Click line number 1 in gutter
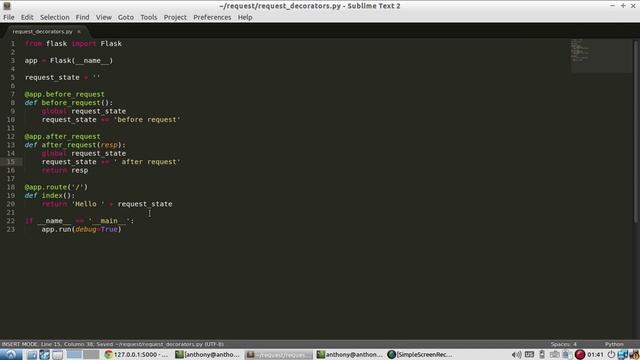 [x=13, y=43]
